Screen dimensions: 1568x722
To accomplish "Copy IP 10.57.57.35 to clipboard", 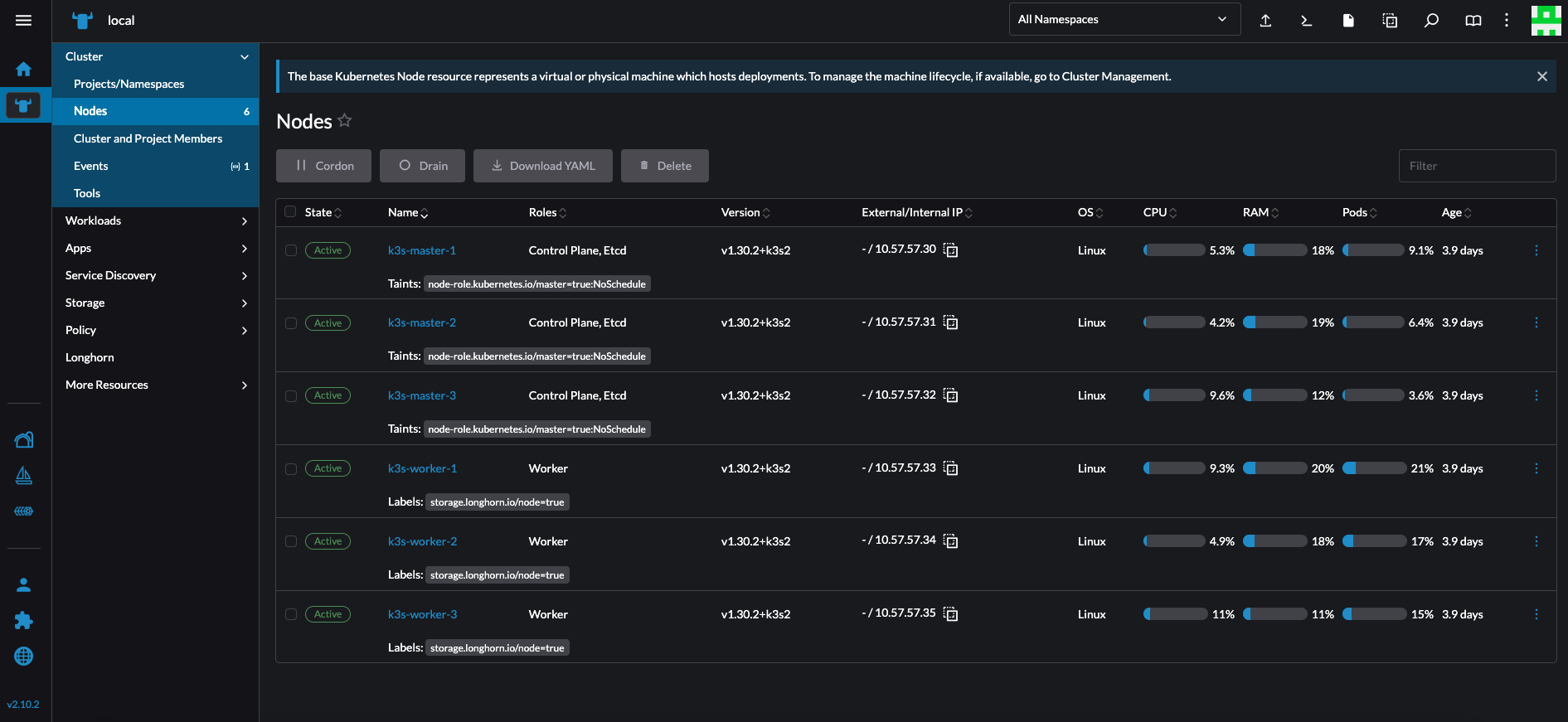I will [x=951, y=614].
